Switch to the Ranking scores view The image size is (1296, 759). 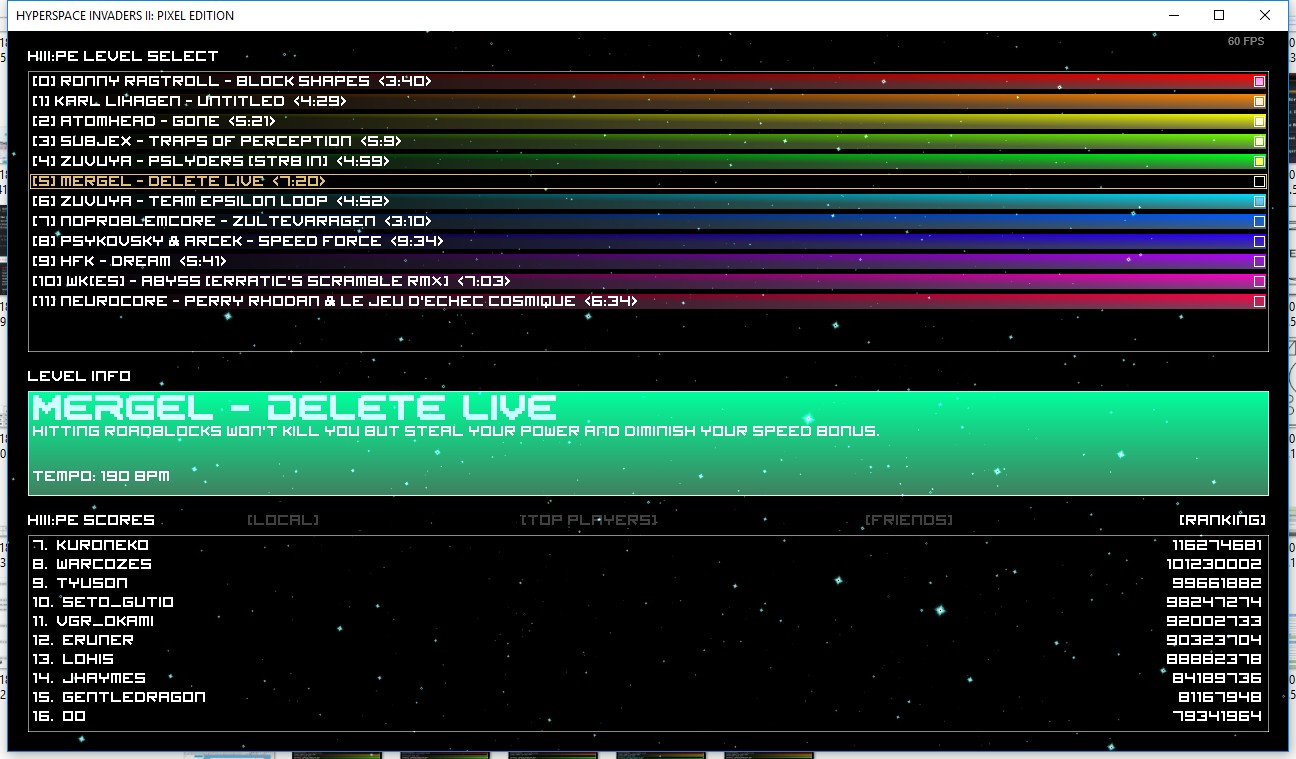(1222, 520)
